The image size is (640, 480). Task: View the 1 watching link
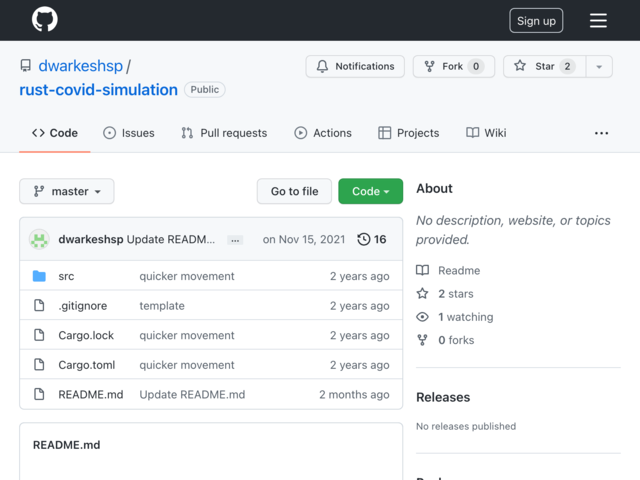pos(466,317)
